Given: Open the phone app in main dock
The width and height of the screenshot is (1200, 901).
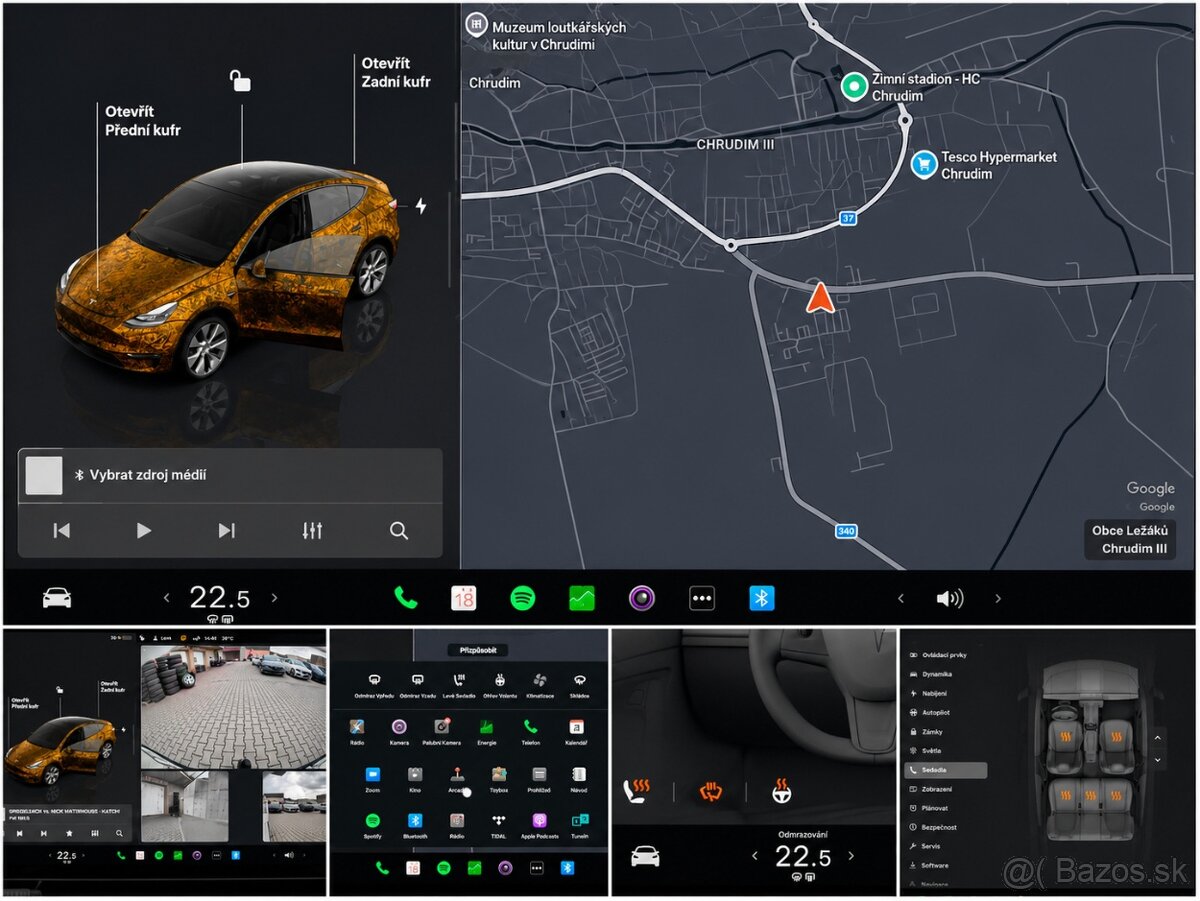Looking at the screenshot, I should pos(405,598).
